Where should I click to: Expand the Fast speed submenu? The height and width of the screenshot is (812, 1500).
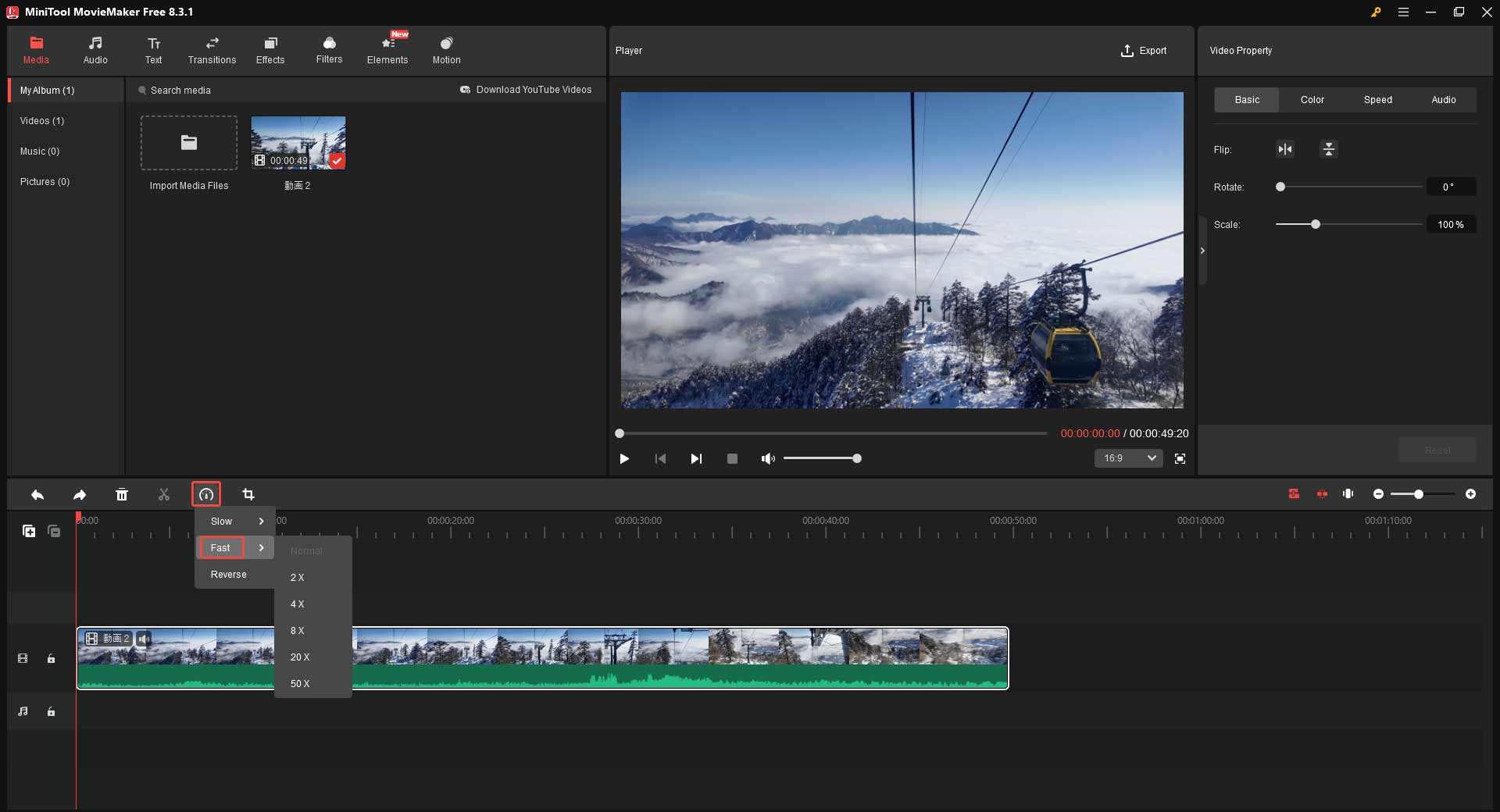point(221,547)
